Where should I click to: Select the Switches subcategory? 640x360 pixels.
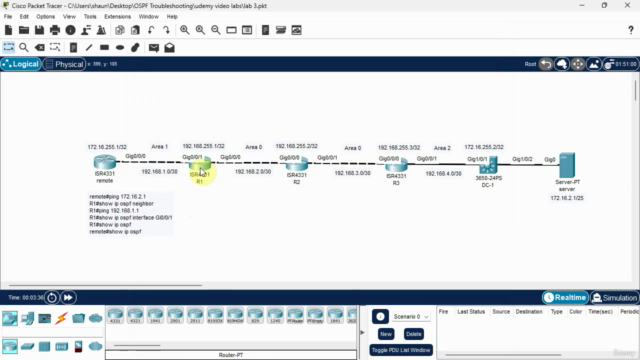click(27, 347)
